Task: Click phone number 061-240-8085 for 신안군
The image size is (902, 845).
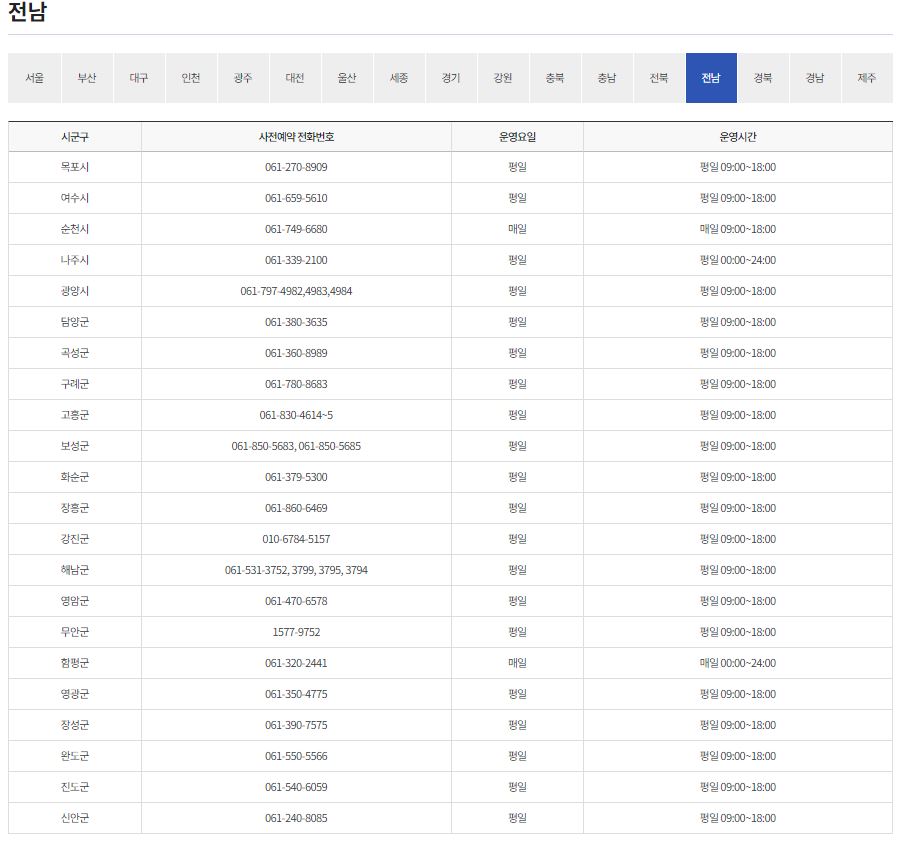Action: click(296, 820)
